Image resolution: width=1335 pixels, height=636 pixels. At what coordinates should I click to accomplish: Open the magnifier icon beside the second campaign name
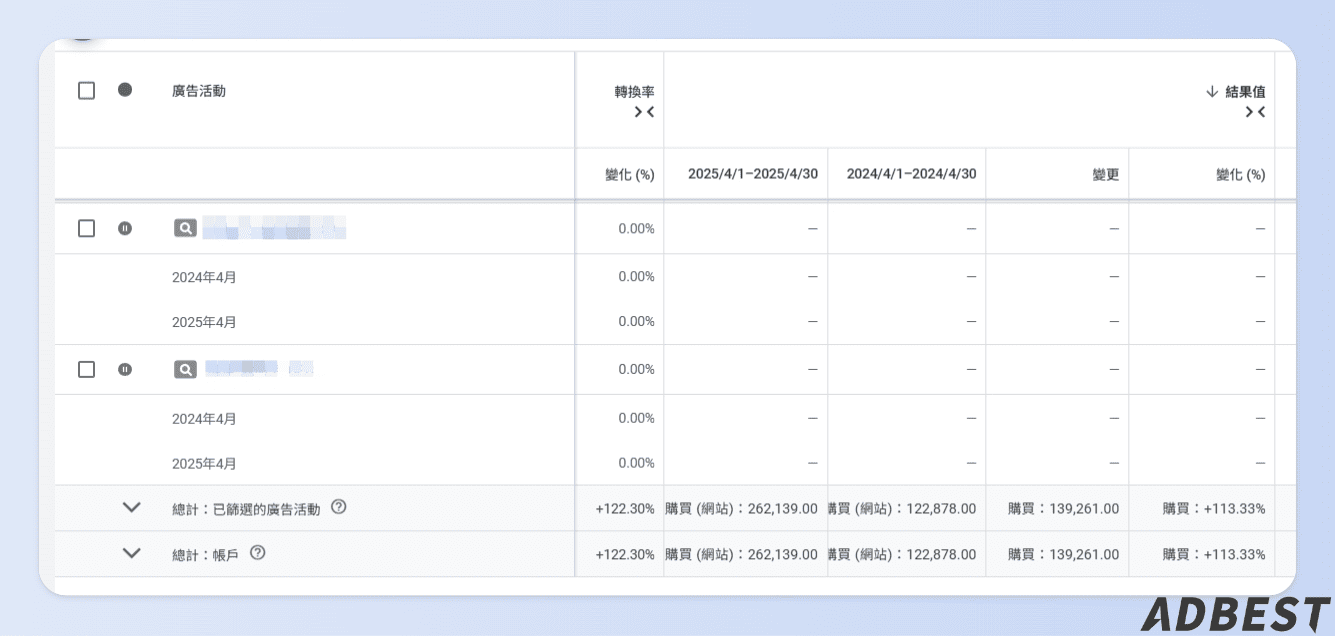tap(184, 368)
